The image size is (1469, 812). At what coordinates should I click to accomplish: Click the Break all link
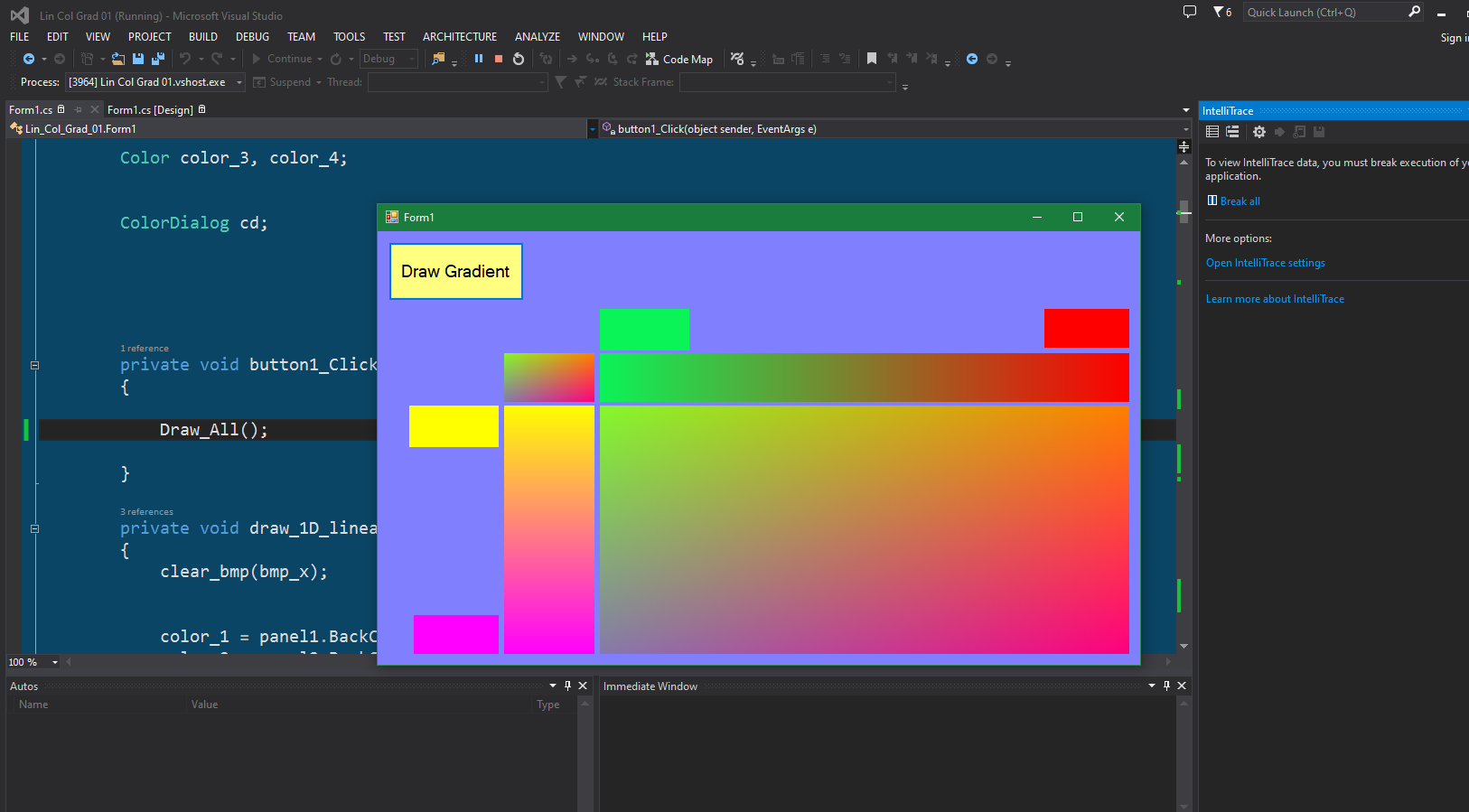click(x=1240, y=201)
